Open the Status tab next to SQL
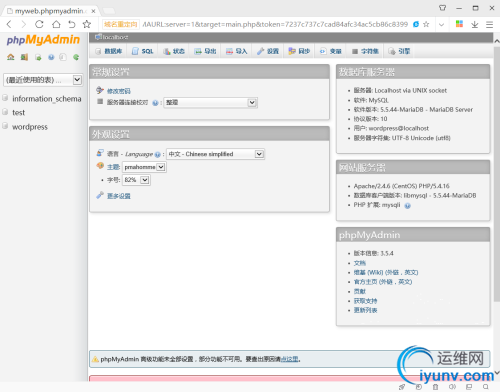500x392 pixels. (174, 51)
